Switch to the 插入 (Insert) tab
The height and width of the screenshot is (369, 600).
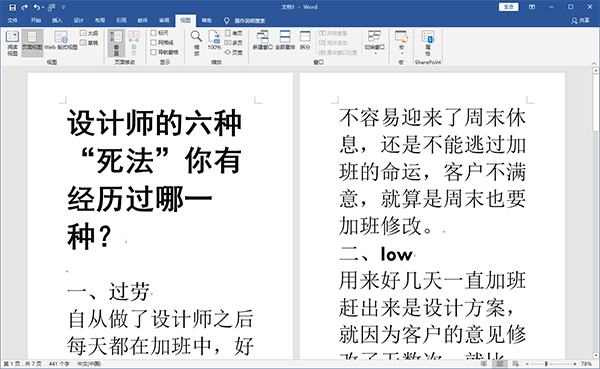57,21
